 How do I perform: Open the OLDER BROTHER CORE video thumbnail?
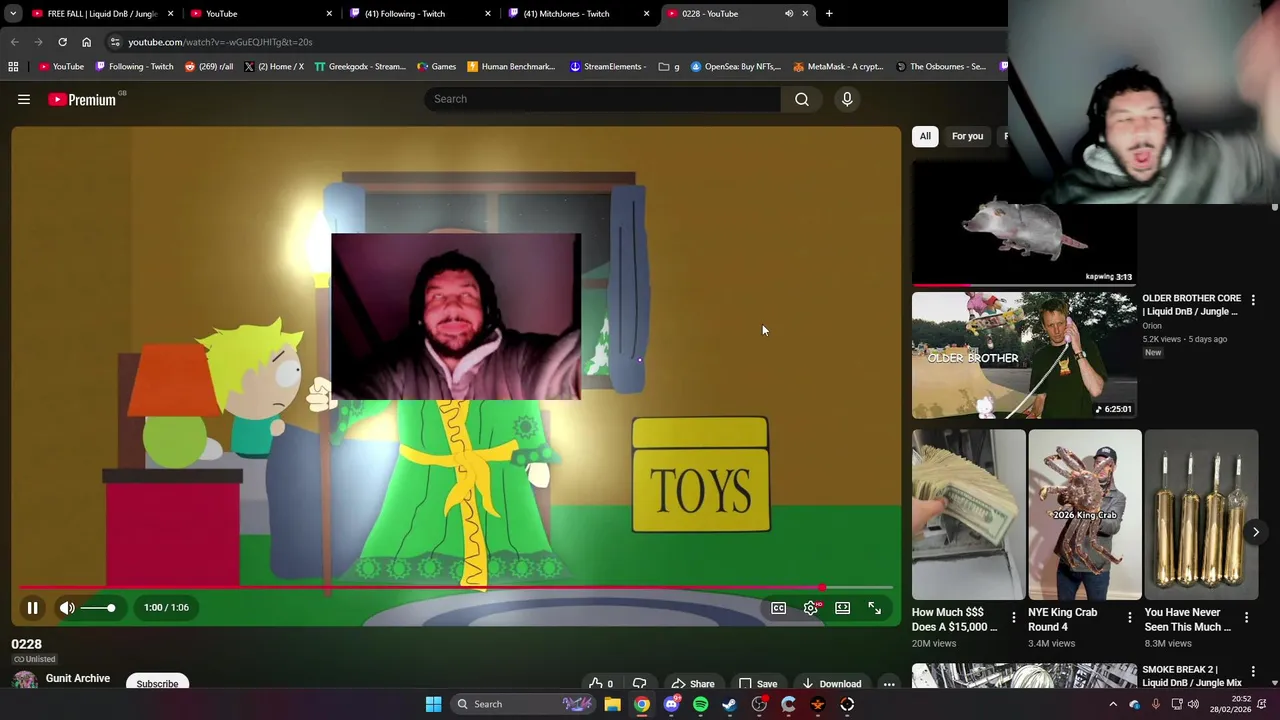(1024, 355)
